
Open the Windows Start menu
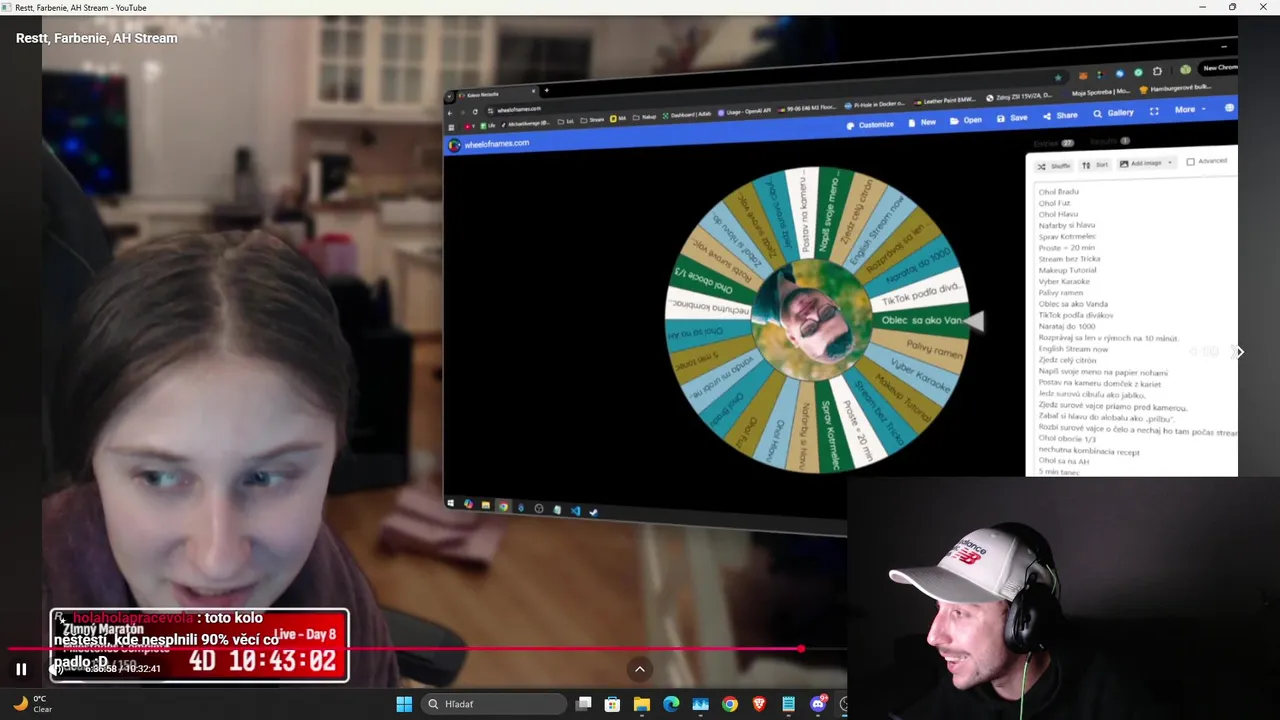point(404,704)
